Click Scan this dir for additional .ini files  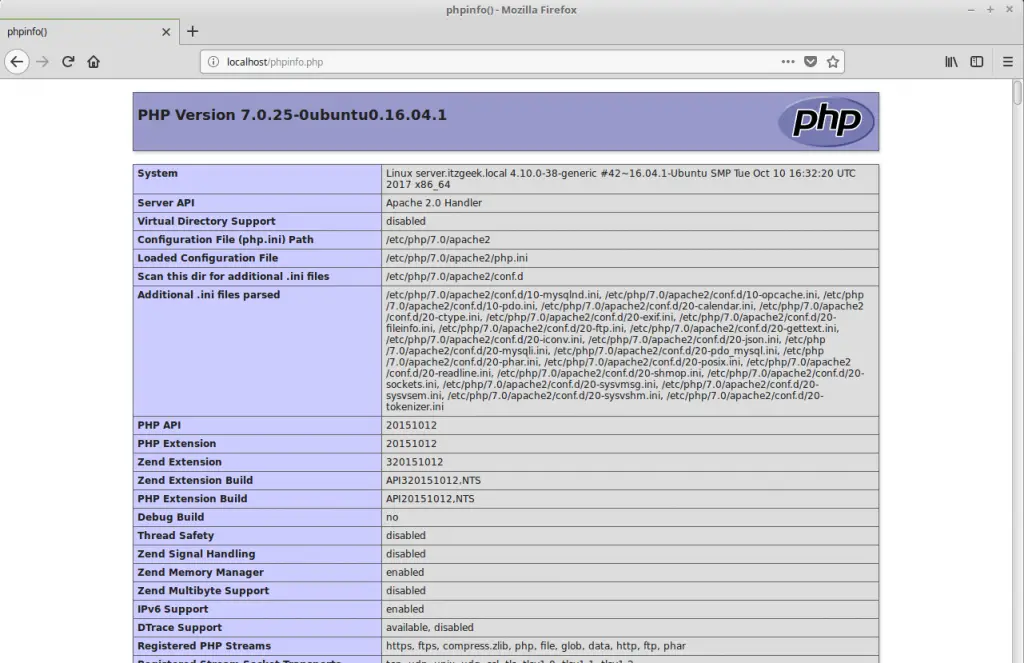tap(233, 276)
